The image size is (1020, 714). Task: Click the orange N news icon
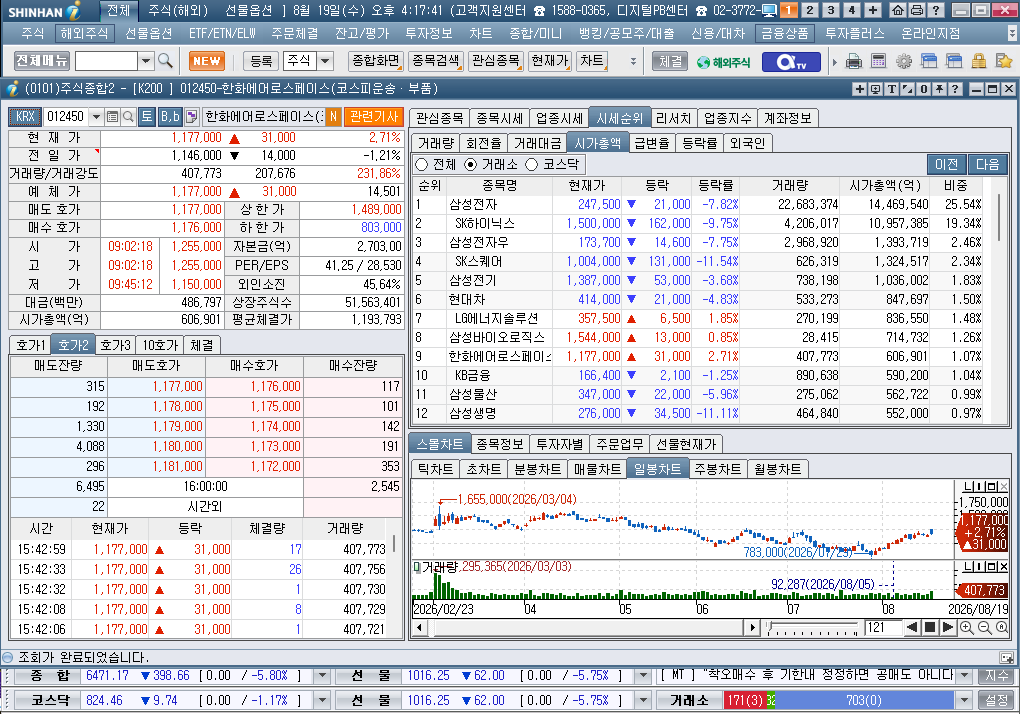(333, 117)
